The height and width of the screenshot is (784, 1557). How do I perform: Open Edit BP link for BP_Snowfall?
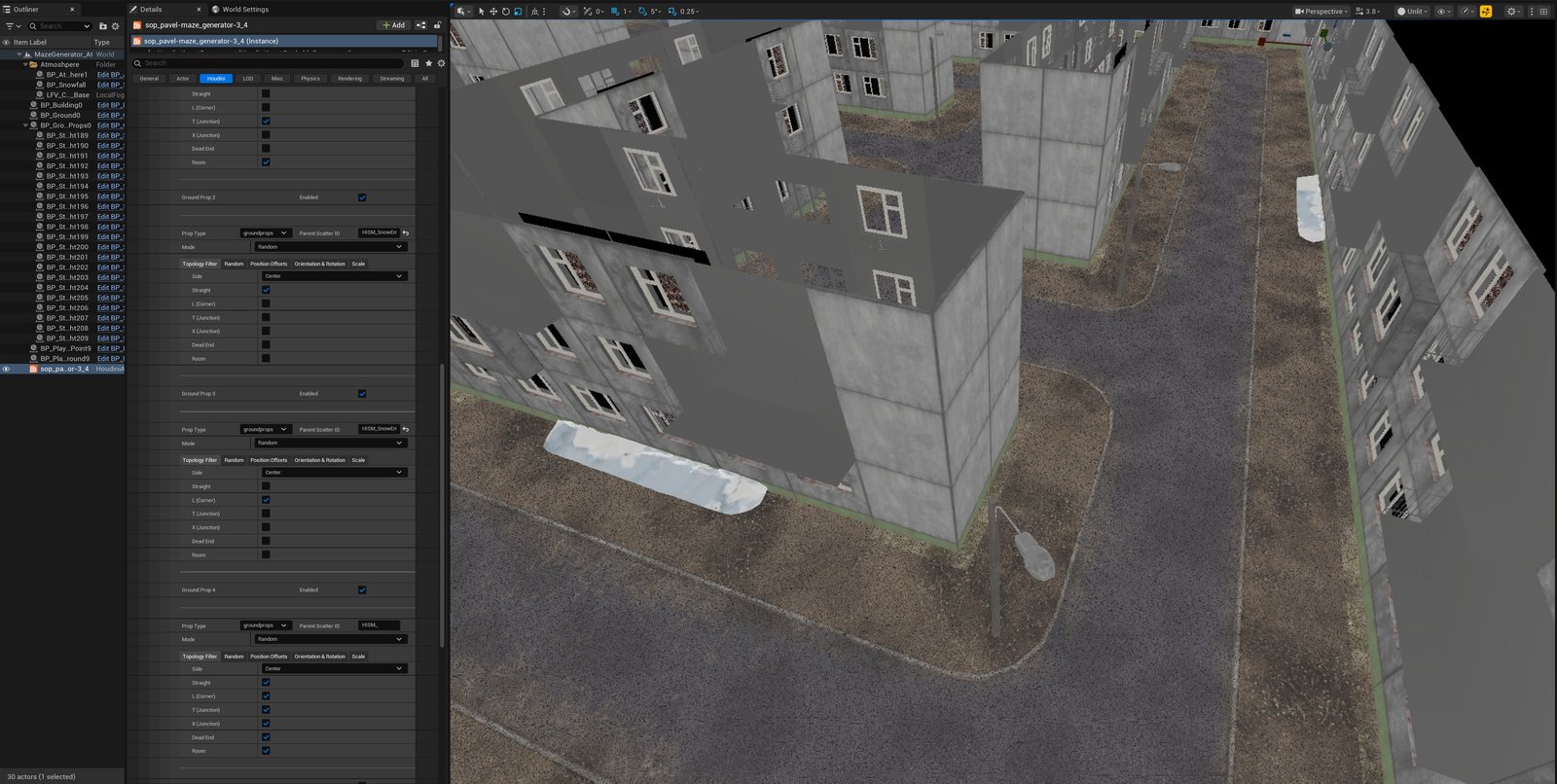point(110,85)
